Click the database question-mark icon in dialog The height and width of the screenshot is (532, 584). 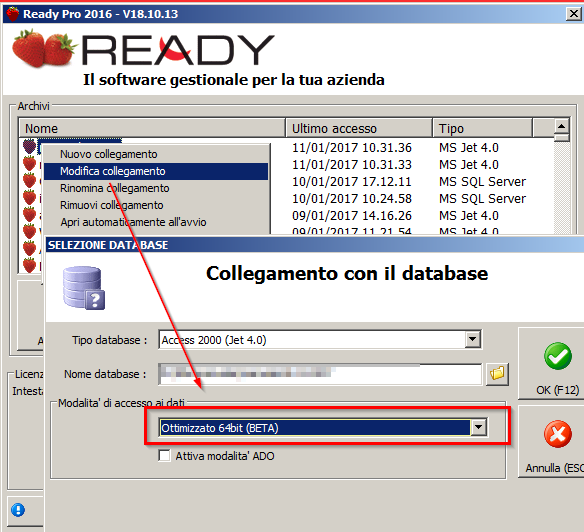pyautogui.click(x=84, y=288)
